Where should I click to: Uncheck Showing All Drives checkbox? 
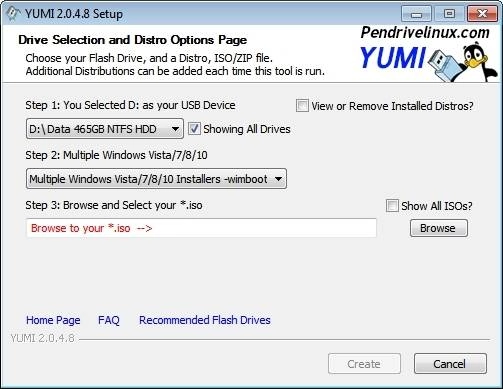(194, 129)
